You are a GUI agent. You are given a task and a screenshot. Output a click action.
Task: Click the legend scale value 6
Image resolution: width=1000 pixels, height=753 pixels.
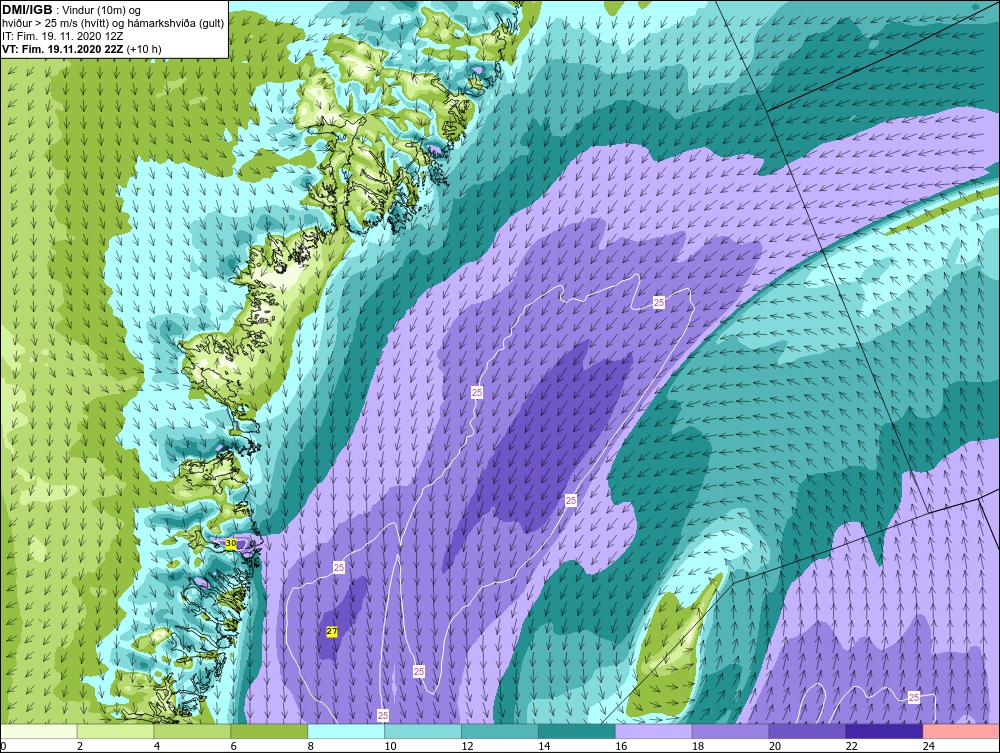tap(233, 746)
